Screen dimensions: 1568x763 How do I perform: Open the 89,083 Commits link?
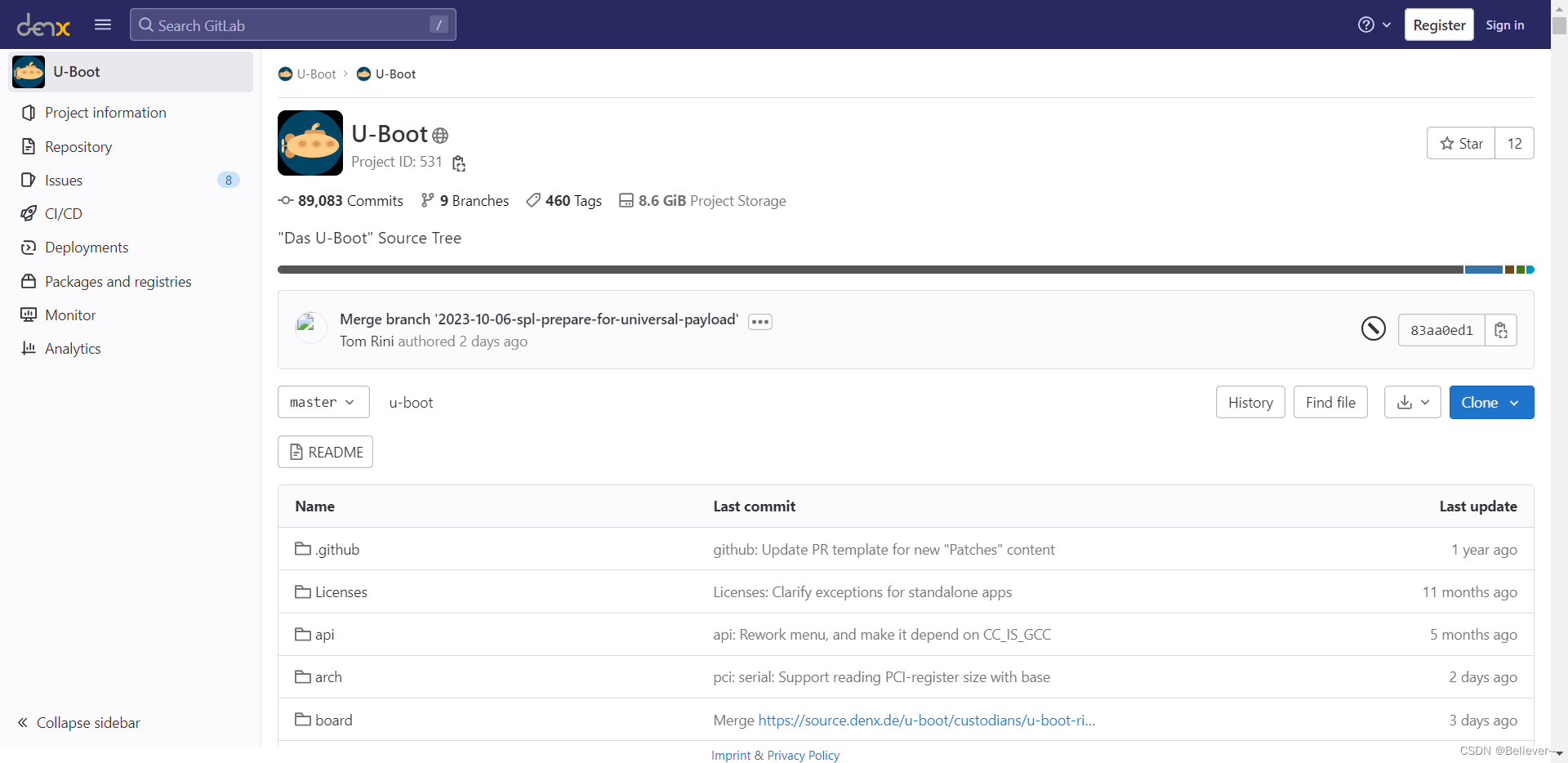click(341, 201)
